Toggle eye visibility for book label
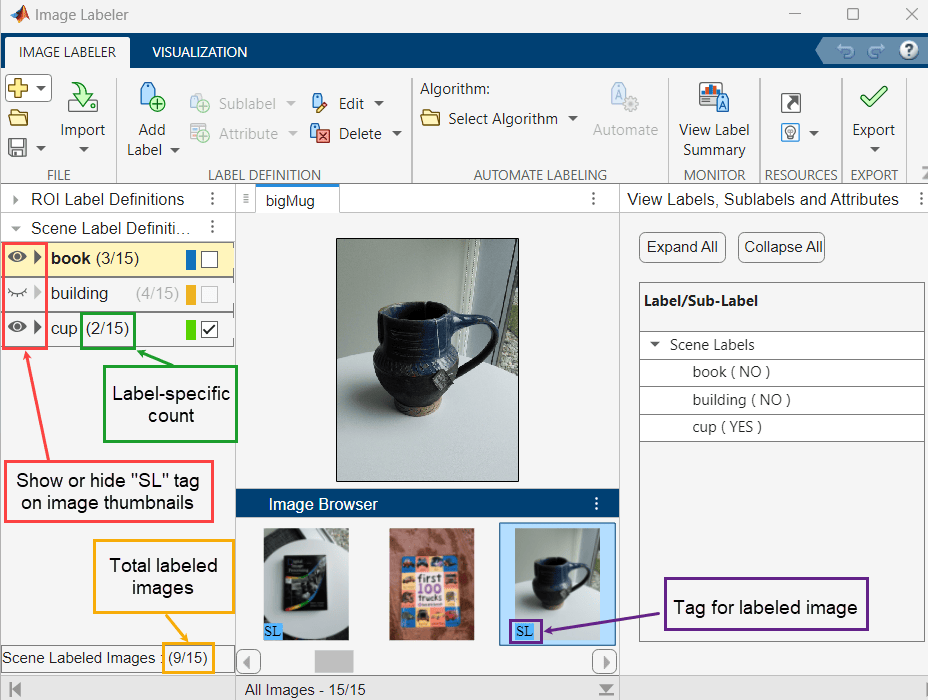Image resolution: width=928 pixels, height=700 pixels. [17, 257]
